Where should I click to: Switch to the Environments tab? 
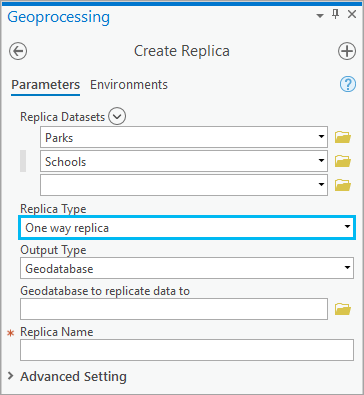coord(129,85)
